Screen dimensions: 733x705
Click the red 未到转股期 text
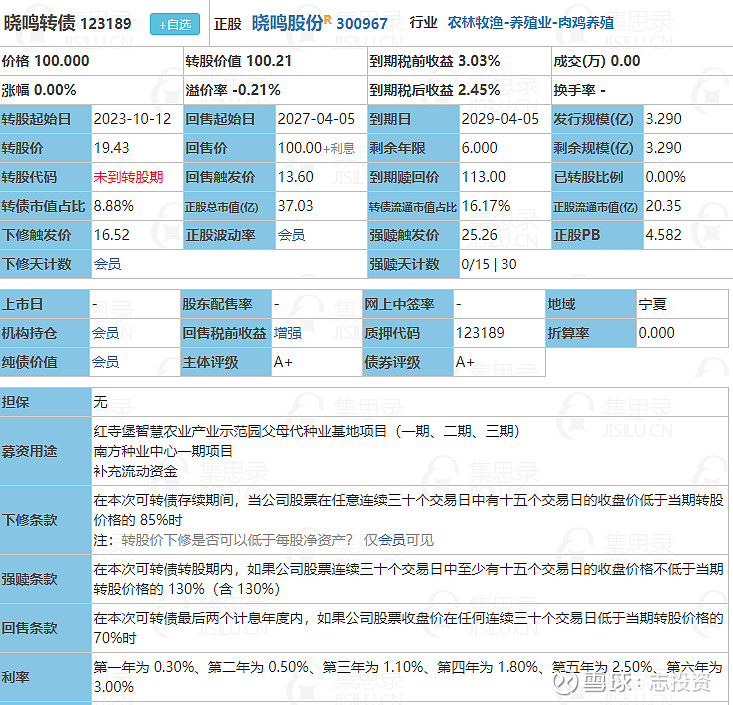128,177
